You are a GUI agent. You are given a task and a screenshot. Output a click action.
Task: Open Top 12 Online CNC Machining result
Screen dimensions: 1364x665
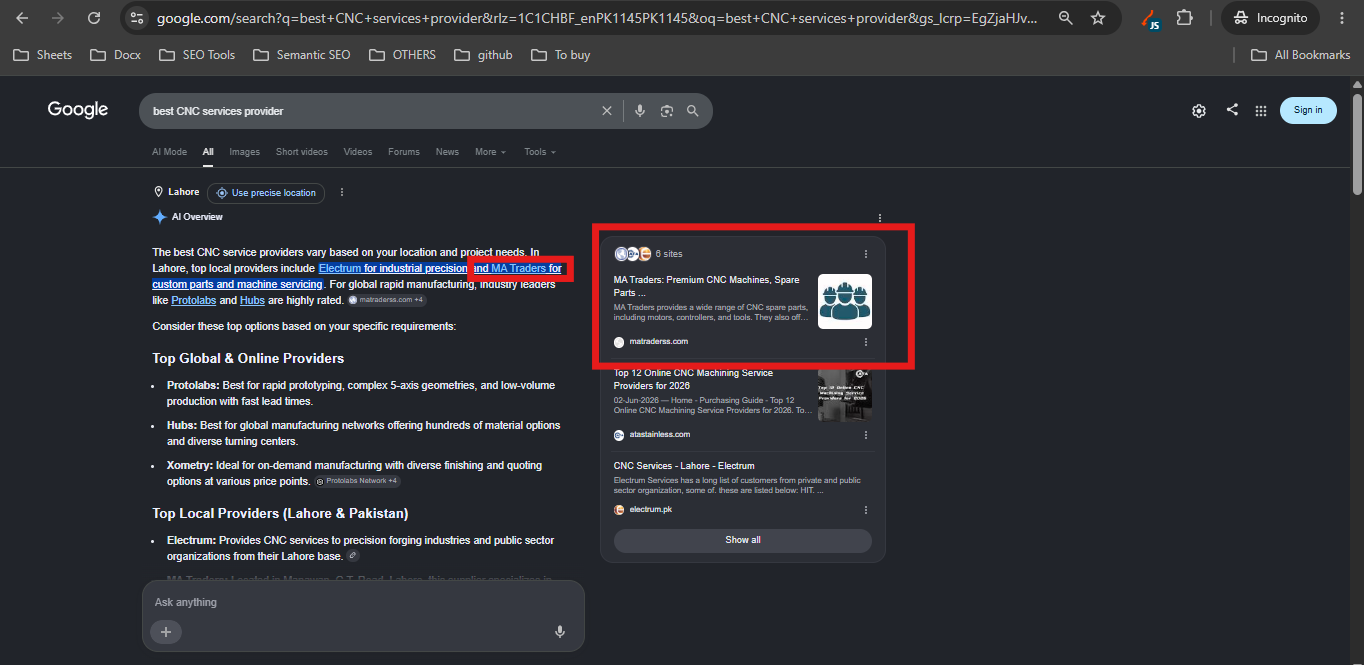point(694,379)
